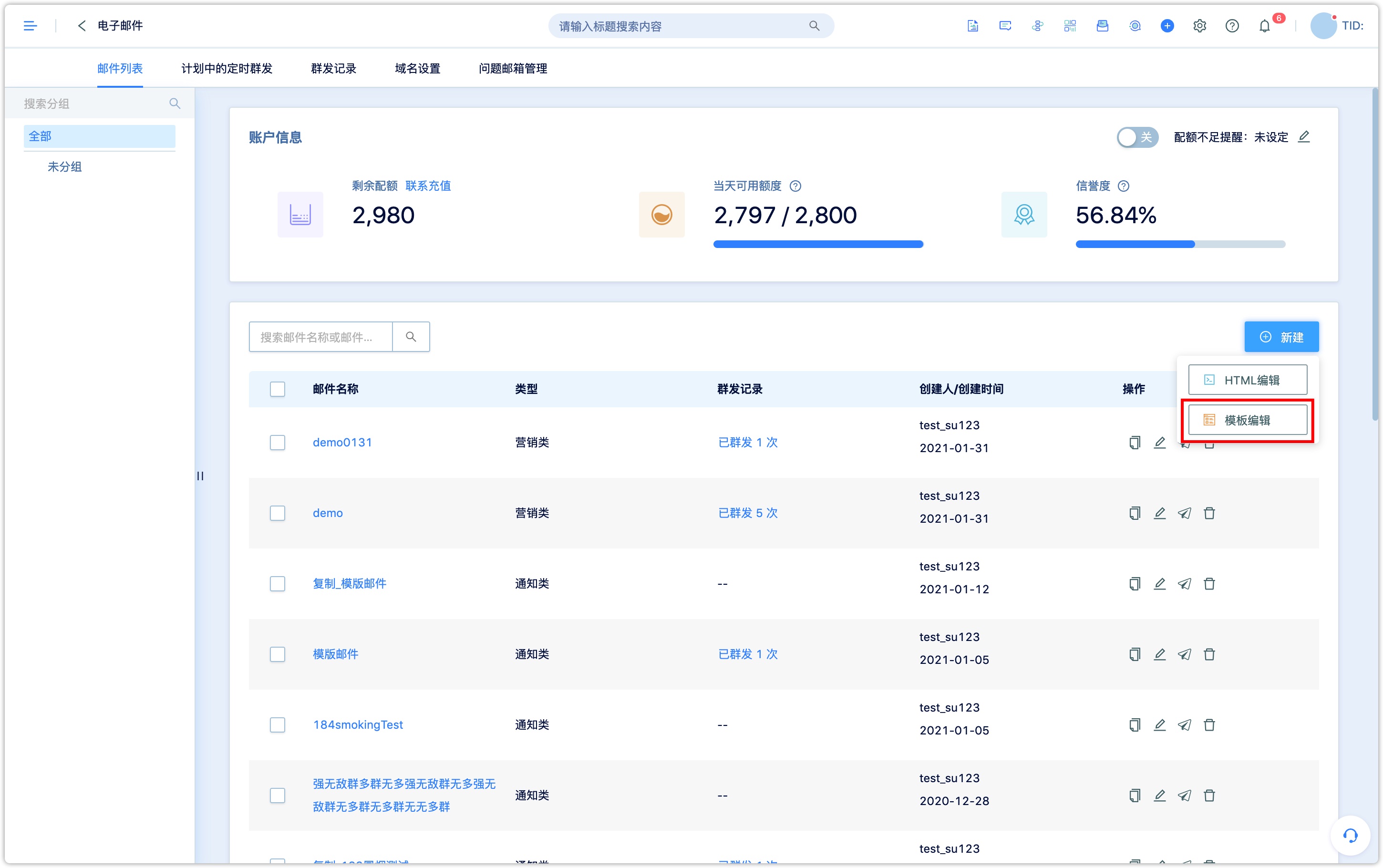Open settings gear in the header
The height and width of the screenshot is (868, 1383).
pos(1199,26)
